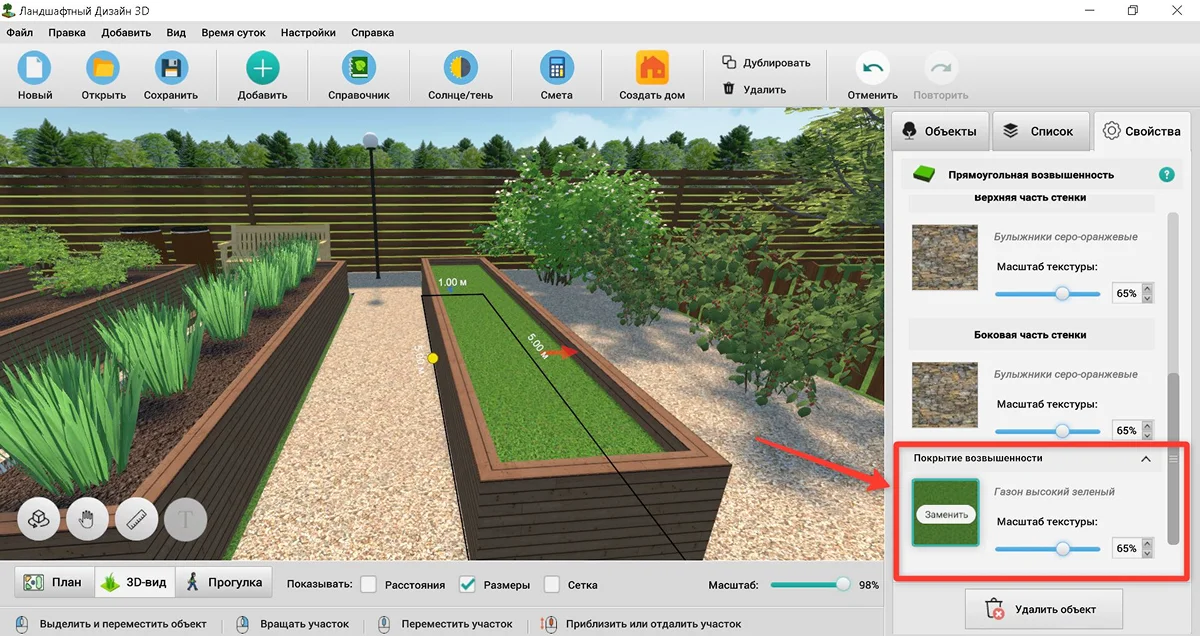Switch to the Объекты tab
1200x636 pixels.
point(940,131)
